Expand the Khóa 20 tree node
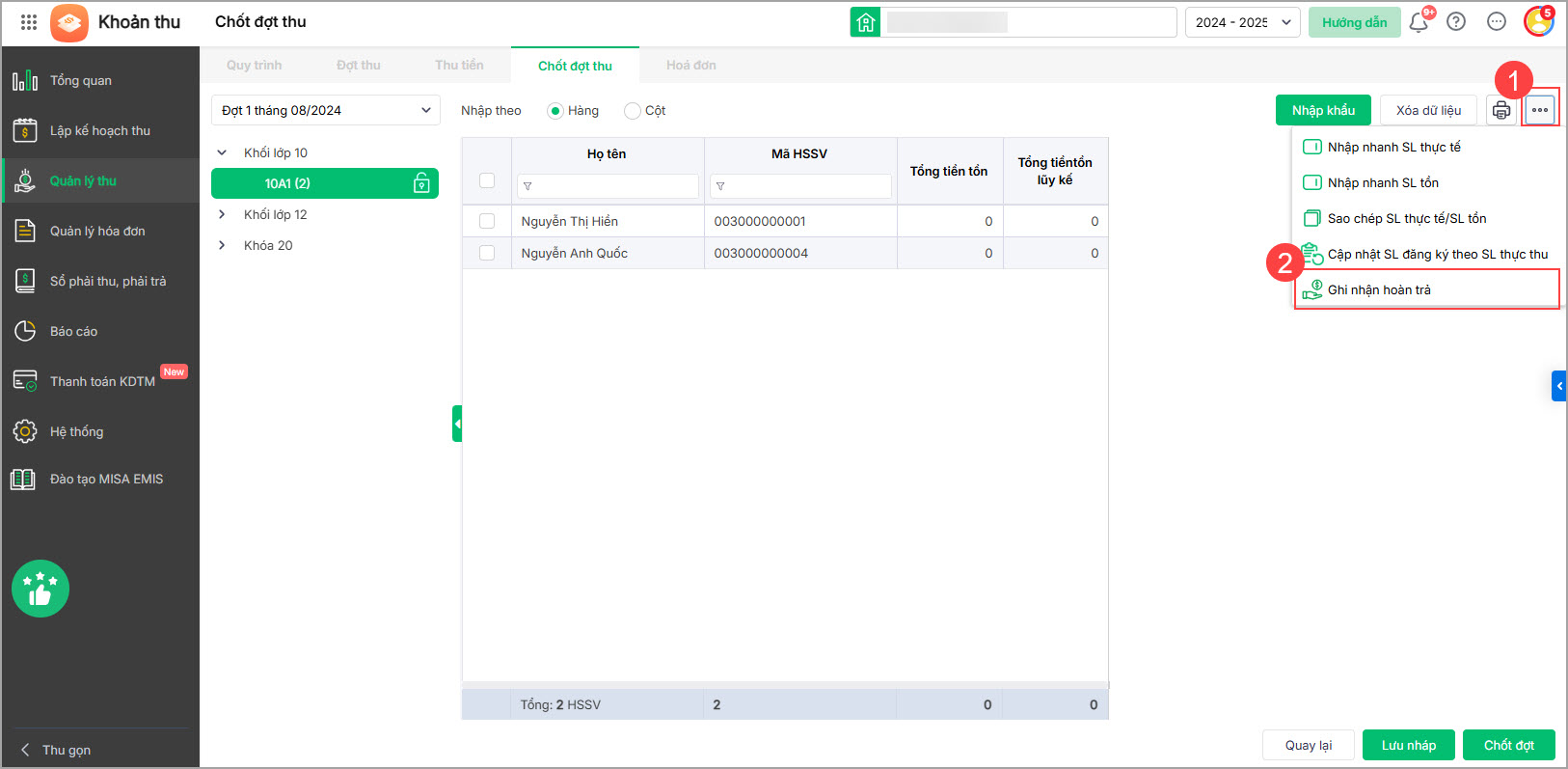This screenshot has height=769, width=1568. [x=222, y=245]
